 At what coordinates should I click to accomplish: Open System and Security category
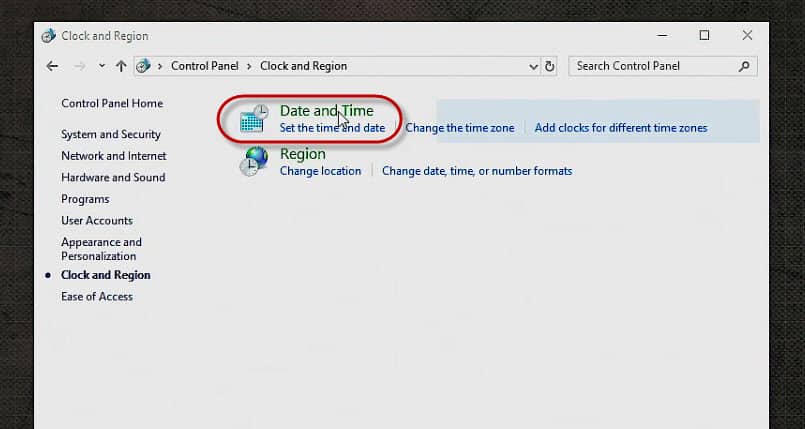(111, 134)
